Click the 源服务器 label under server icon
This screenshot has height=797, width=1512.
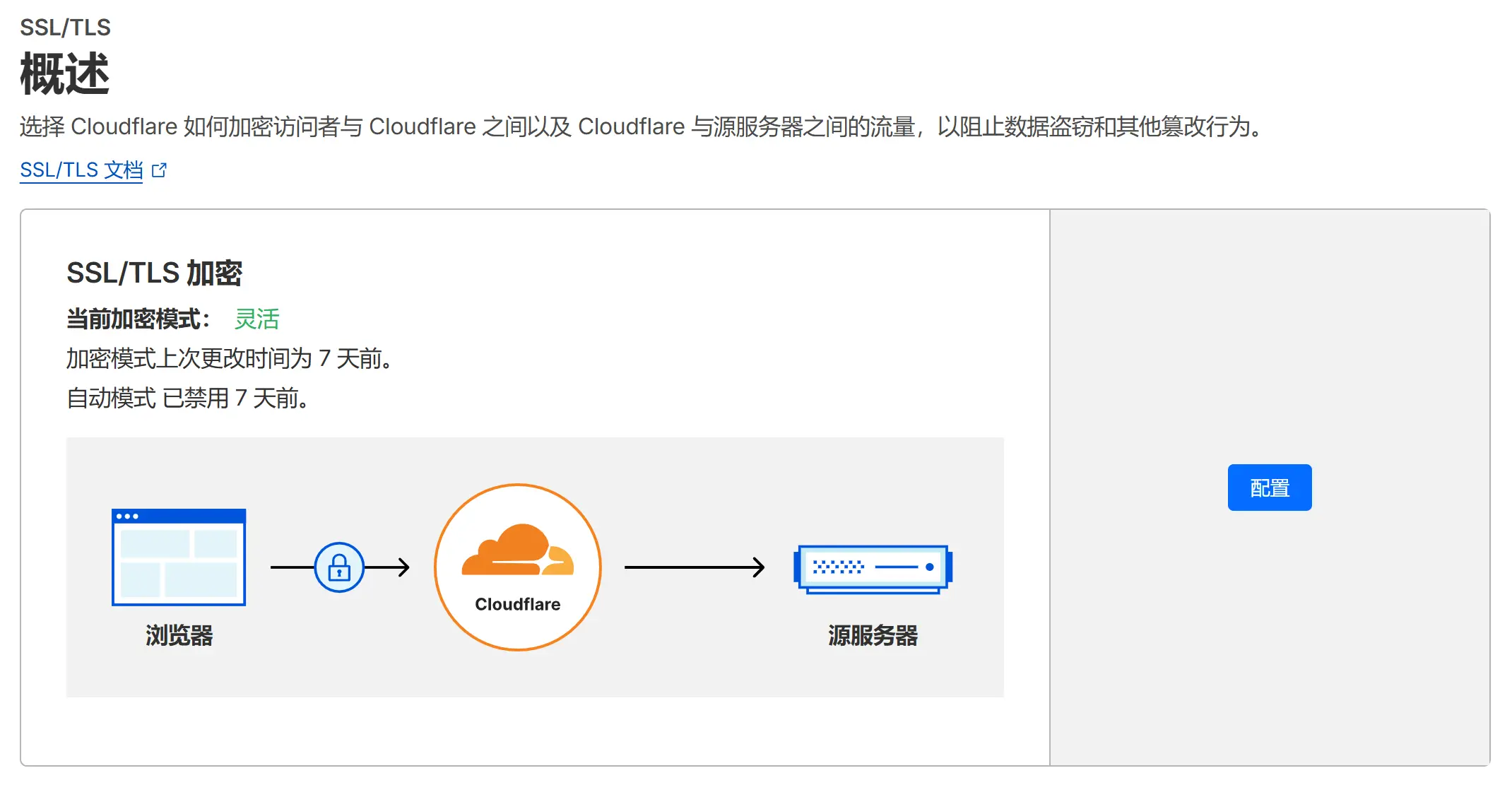pyautogui.click(x=873, y=635)
